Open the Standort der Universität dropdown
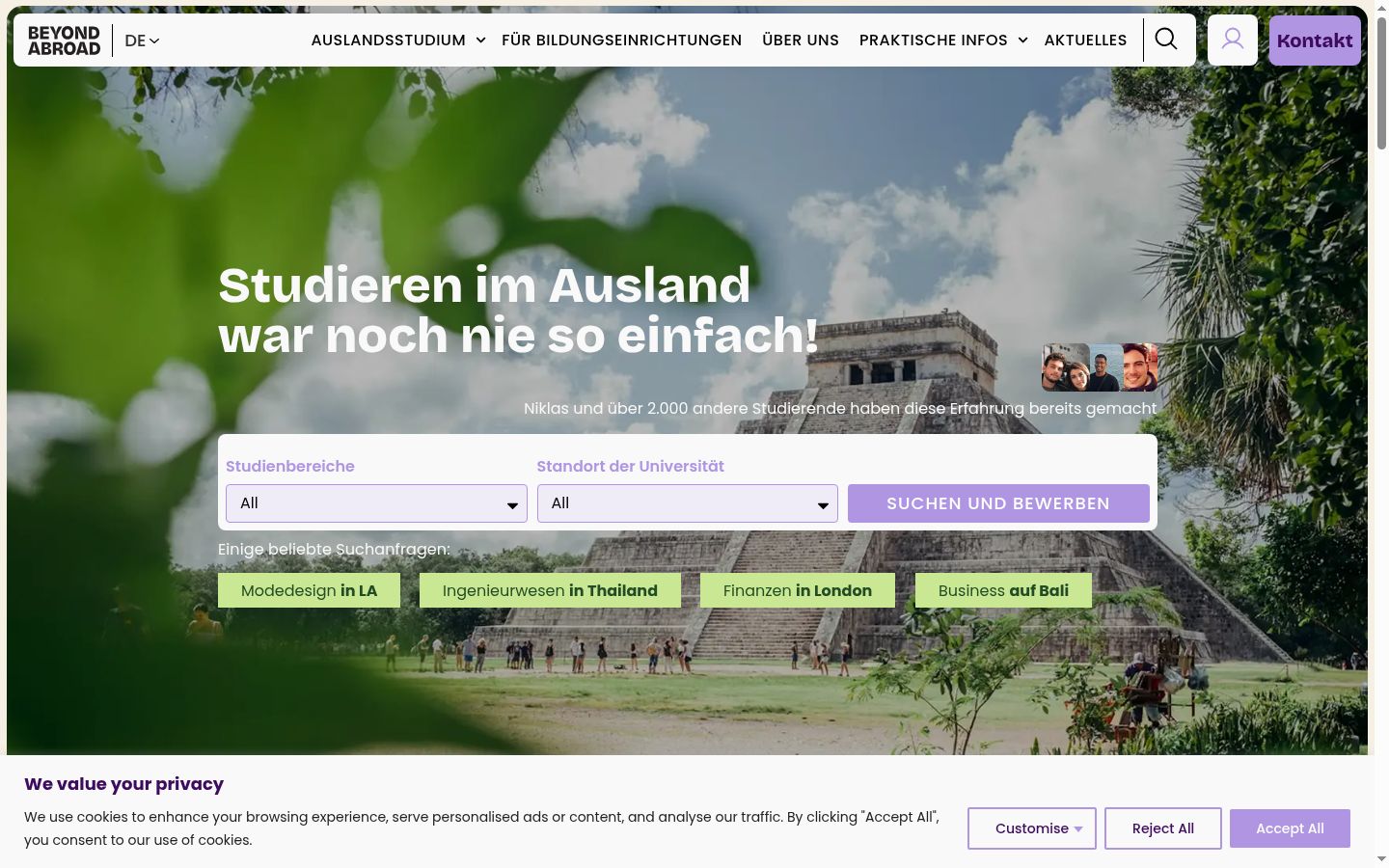The image size is (1389, 868). coord(687,503)
